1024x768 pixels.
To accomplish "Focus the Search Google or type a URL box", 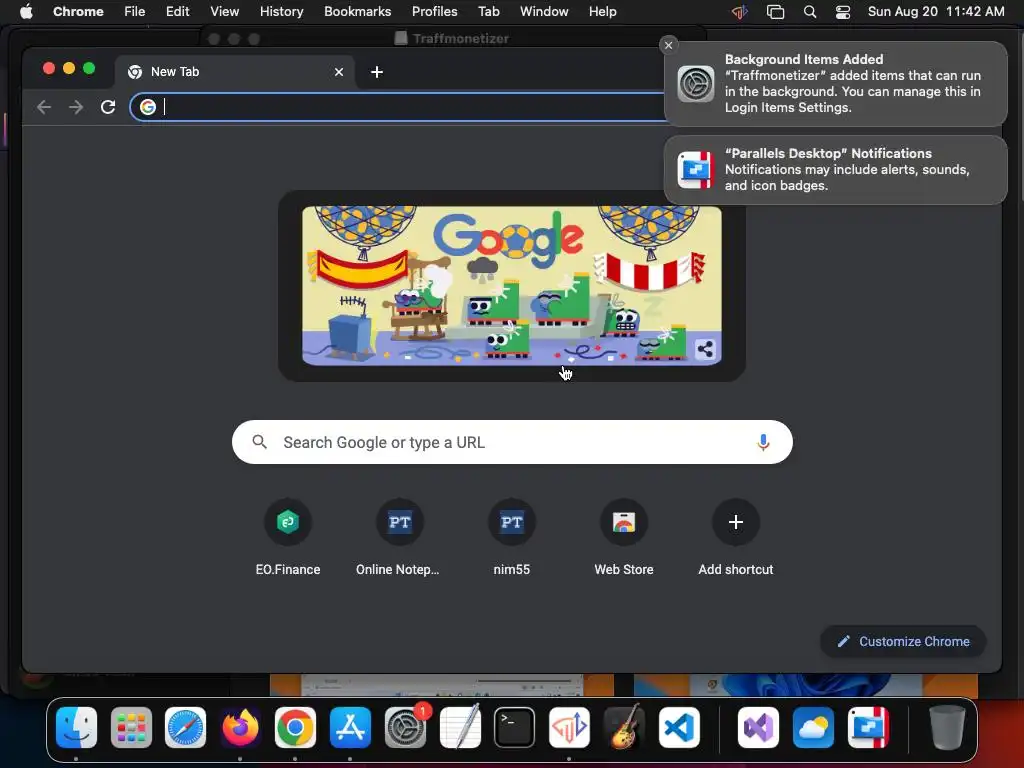I will coord(512,442).
